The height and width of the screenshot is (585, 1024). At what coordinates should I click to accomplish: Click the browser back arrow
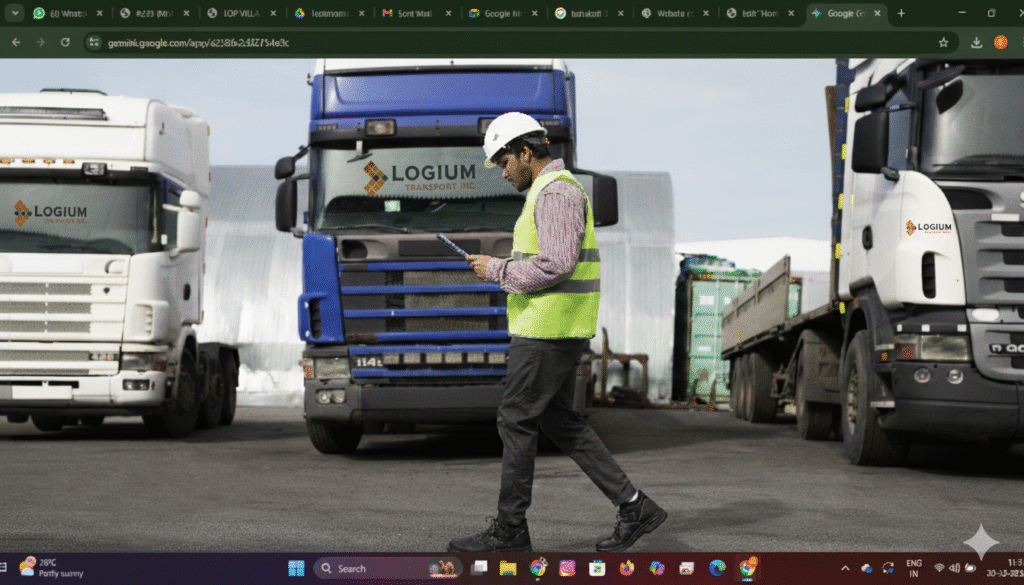point(16,43)
